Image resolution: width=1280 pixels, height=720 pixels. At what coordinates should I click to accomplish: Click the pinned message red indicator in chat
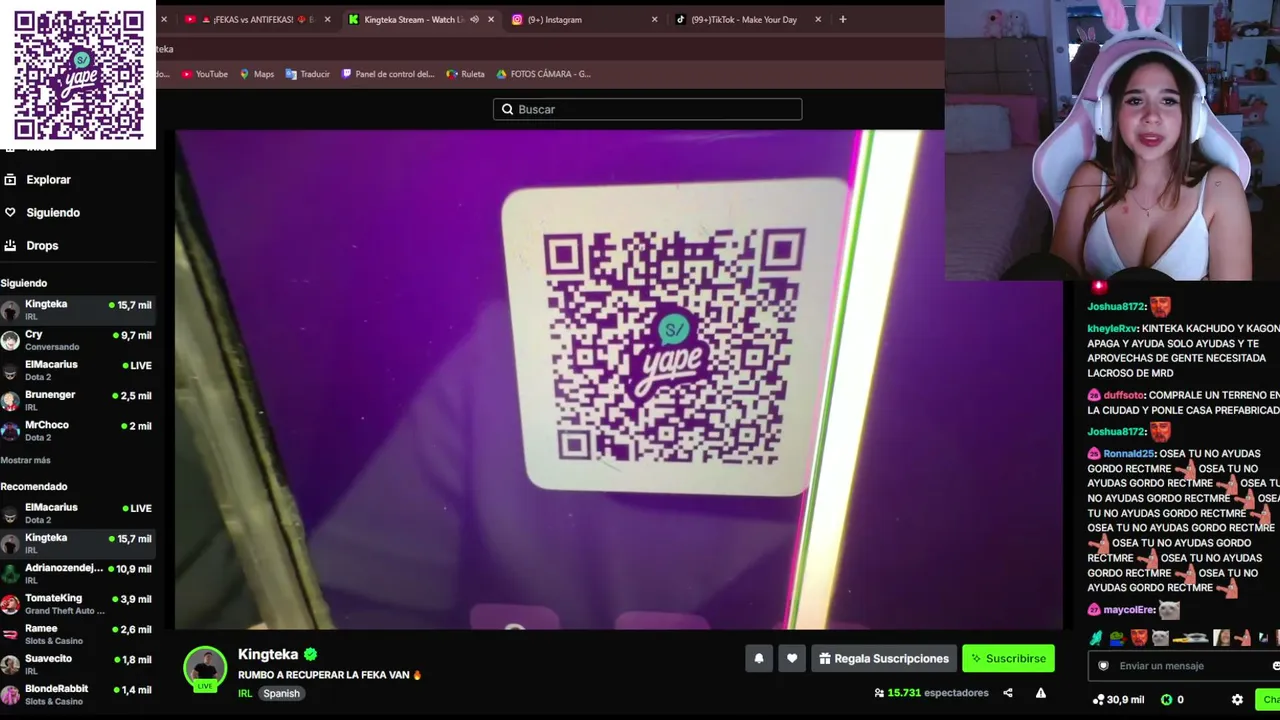pyautogui.click(x=1099, y=287)
